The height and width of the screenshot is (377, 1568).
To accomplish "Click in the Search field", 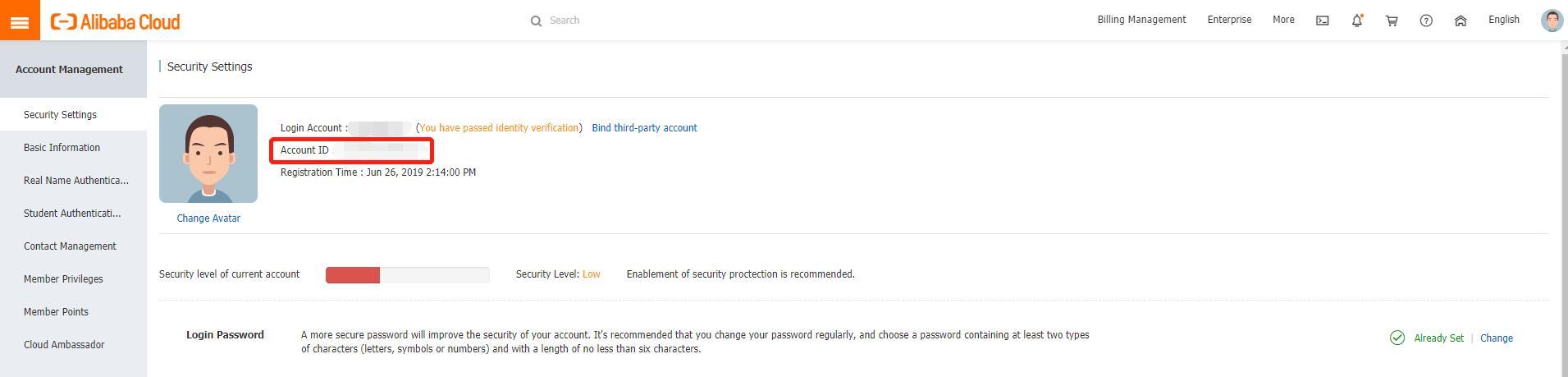I will click(591, 21).
